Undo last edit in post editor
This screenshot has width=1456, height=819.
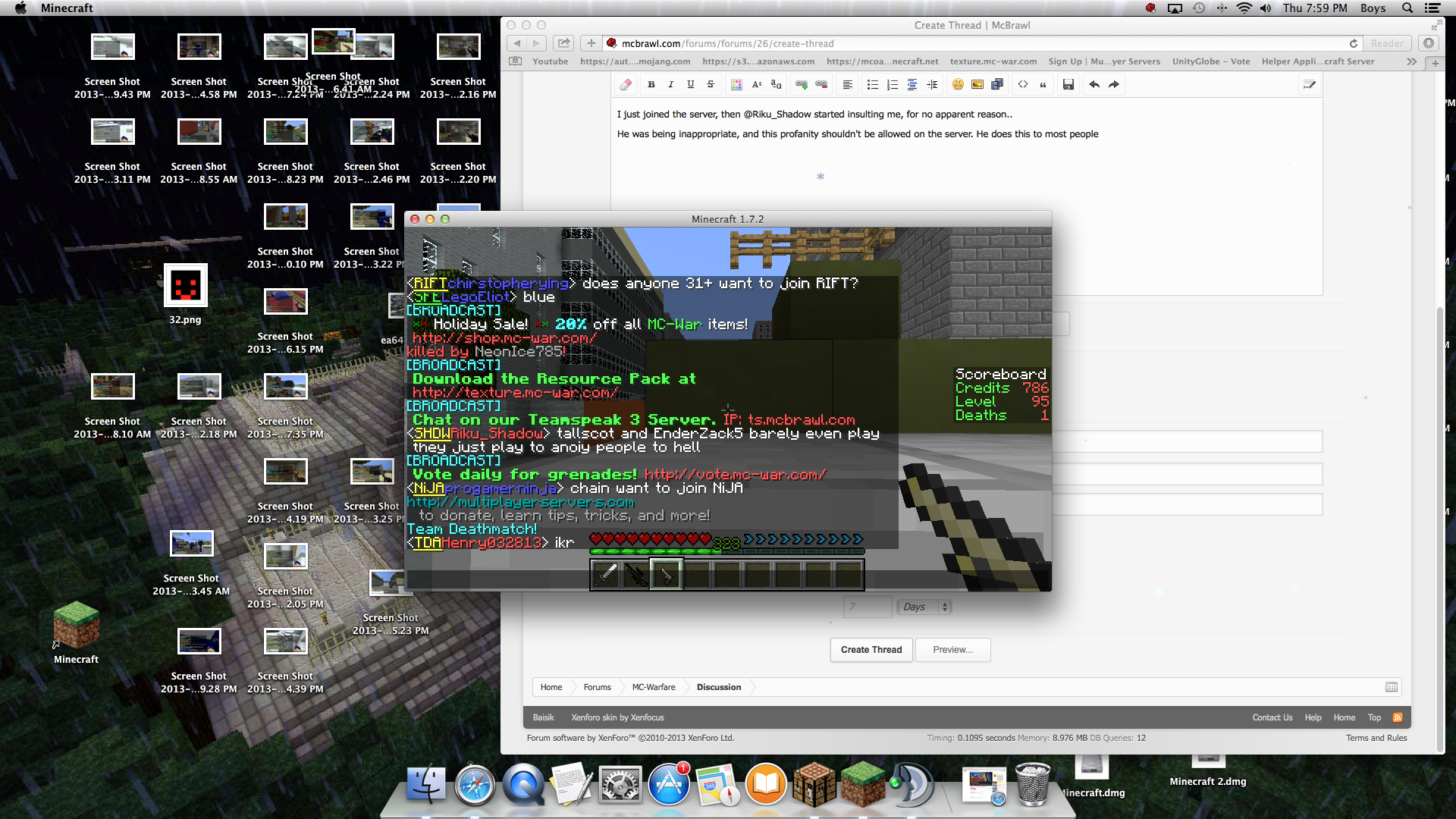(1094, 85)
